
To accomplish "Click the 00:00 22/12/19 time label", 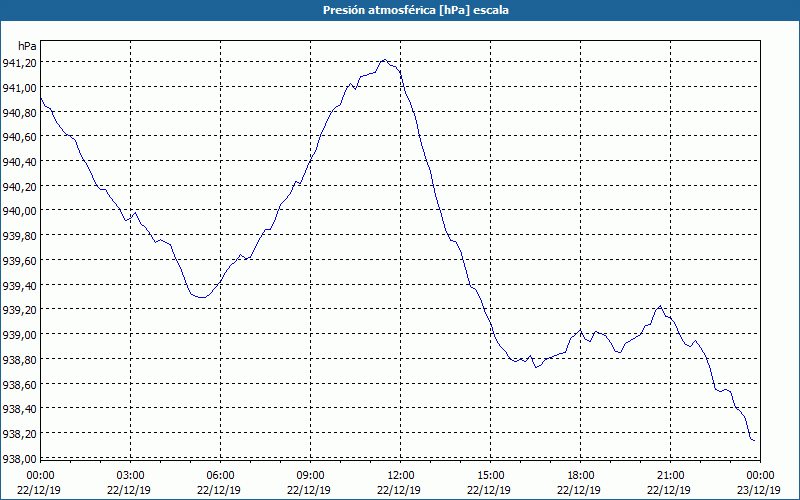I will pos(39,483).
